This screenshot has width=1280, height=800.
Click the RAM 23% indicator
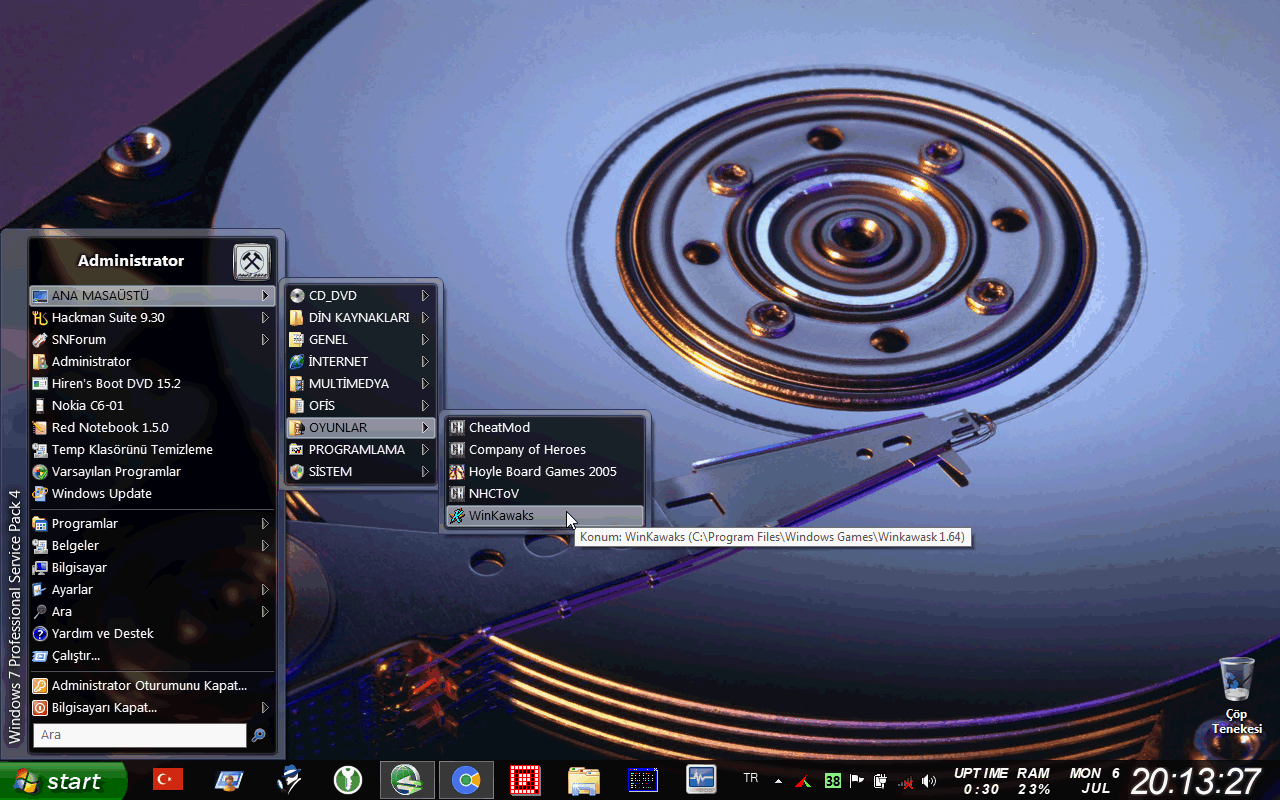tap(1034, 781)
